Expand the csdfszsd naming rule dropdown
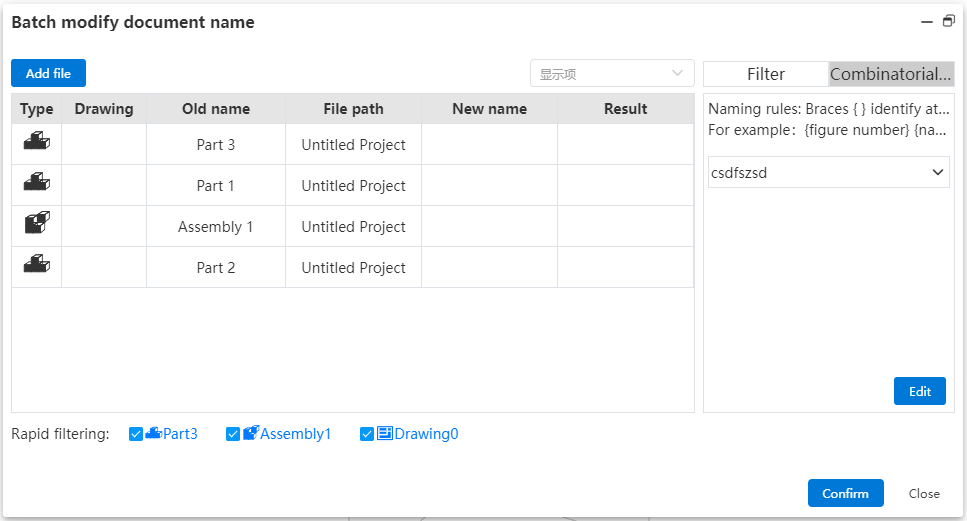Screen dimensions: 967x521 (x=828, y=173)
